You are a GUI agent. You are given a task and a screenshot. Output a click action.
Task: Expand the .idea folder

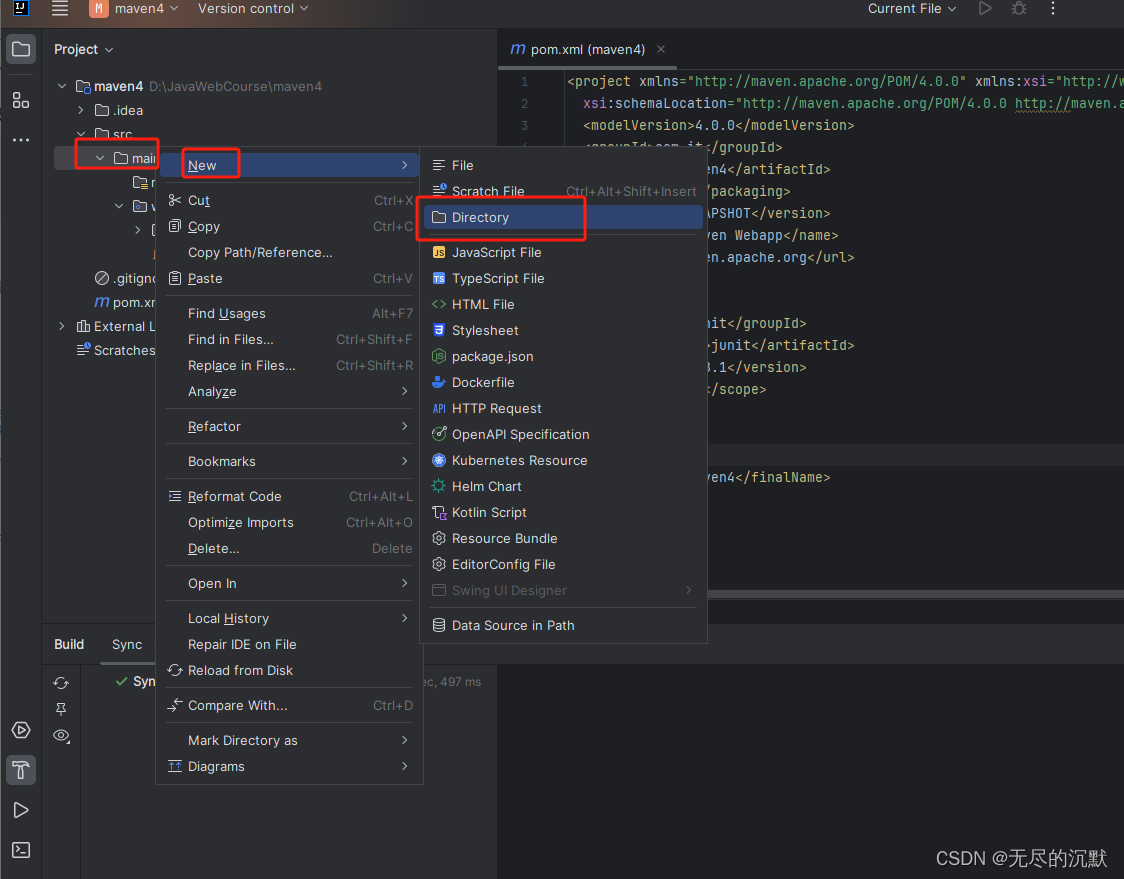(81, 110)
